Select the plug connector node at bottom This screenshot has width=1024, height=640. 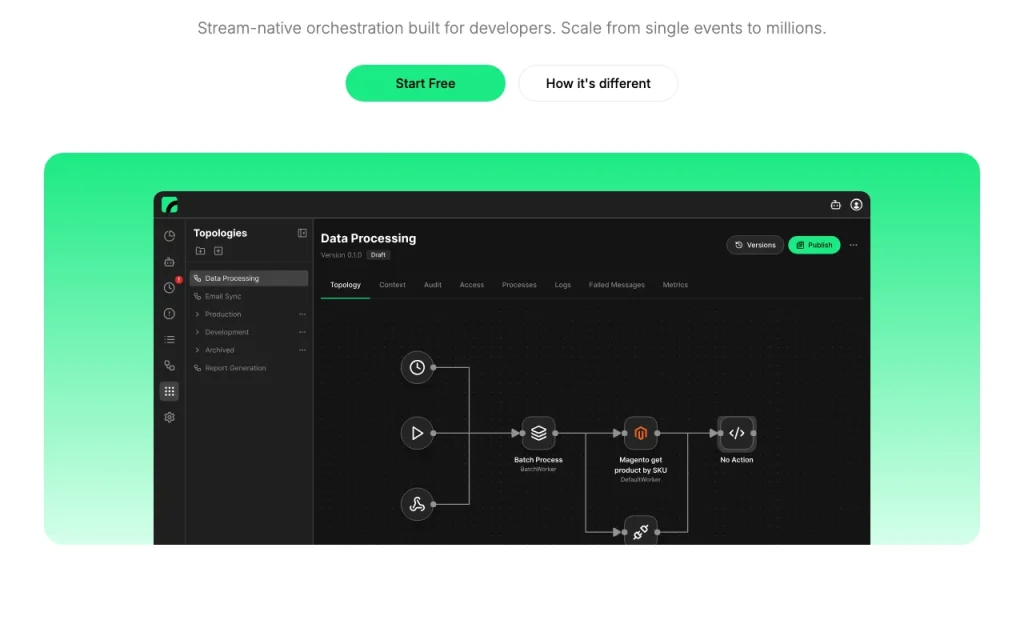pos(641,531)
